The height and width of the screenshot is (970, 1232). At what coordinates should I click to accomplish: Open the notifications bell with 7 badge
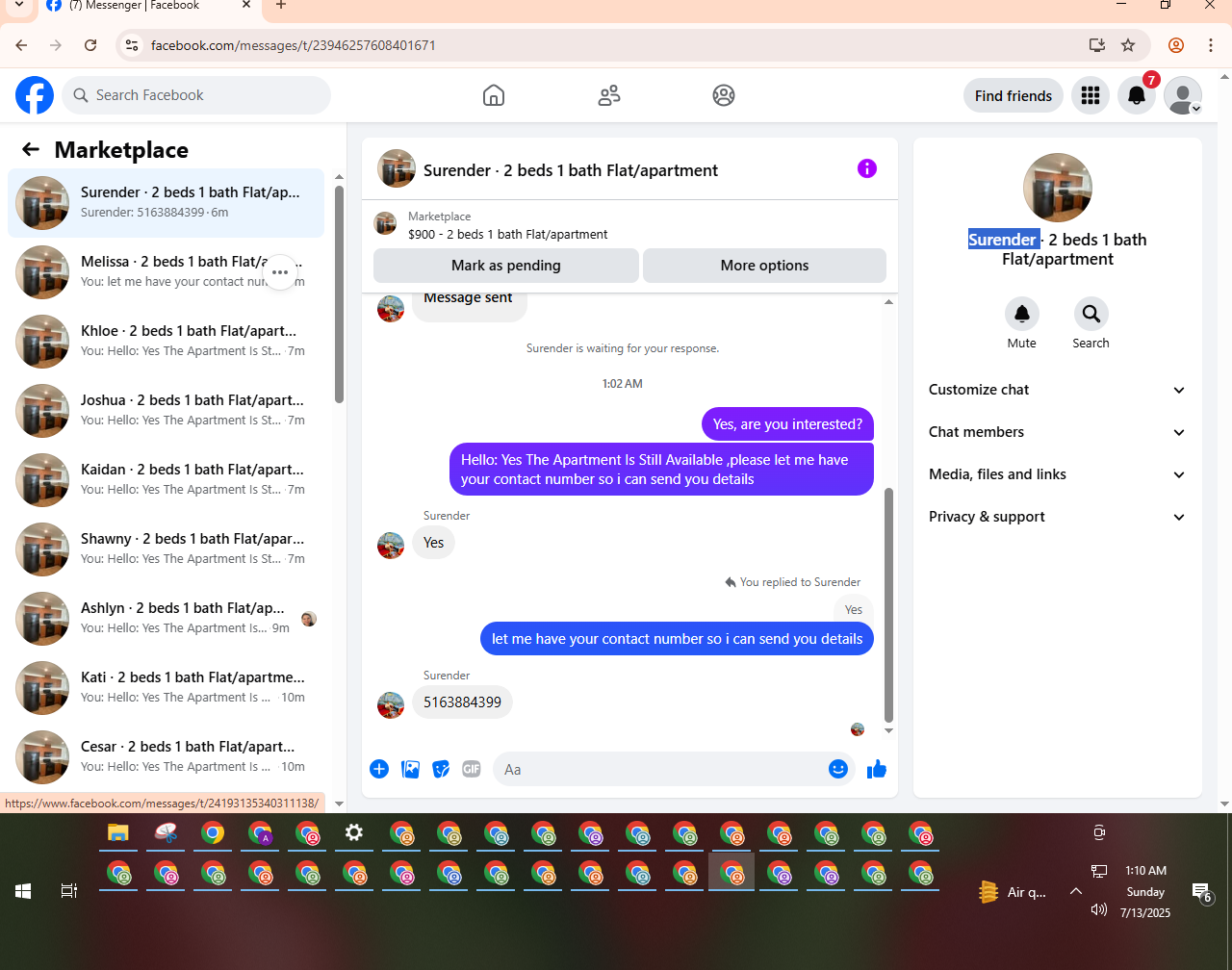click(1137, 95)
